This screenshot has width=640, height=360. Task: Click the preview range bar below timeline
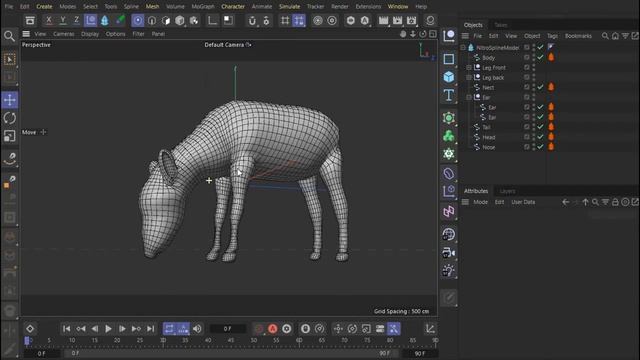[x=231, y=353]
